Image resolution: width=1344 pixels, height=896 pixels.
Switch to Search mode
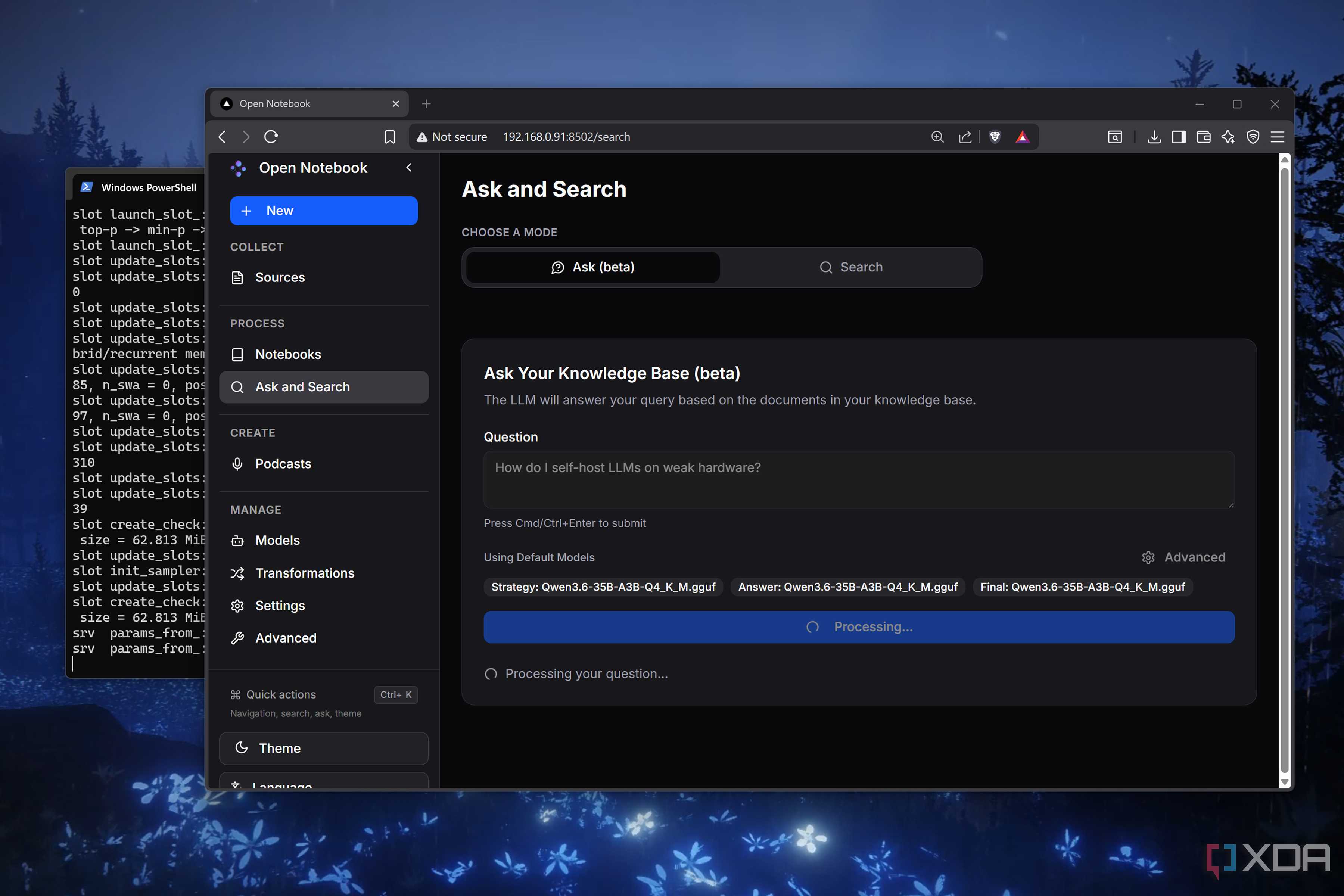pos(851,267)
